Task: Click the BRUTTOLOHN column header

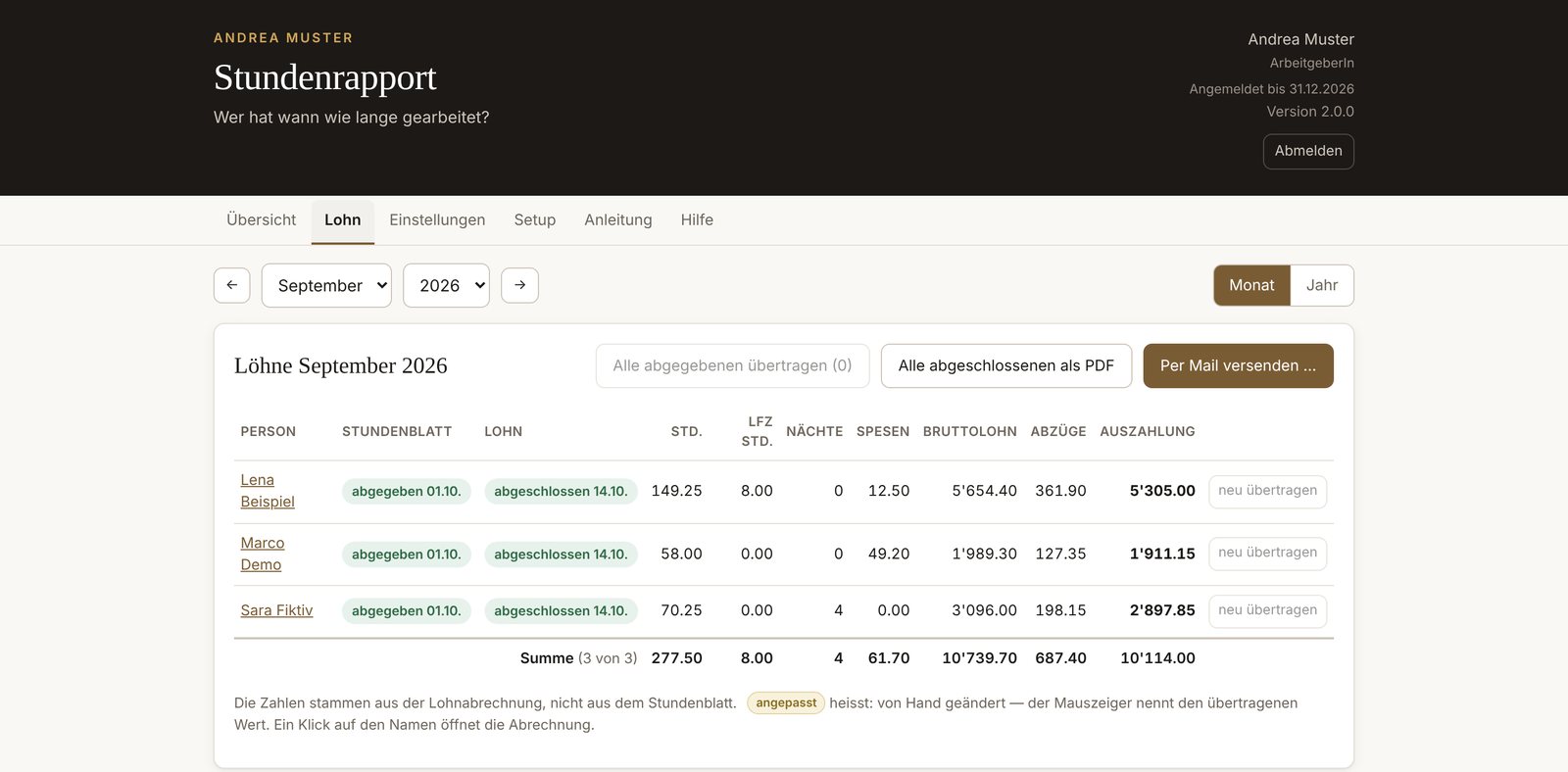Action: point(969,431)
